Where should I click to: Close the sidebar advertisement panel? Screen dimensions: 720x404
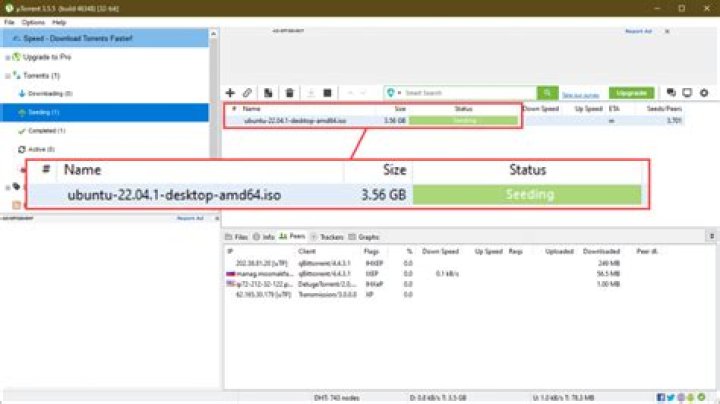217,218
